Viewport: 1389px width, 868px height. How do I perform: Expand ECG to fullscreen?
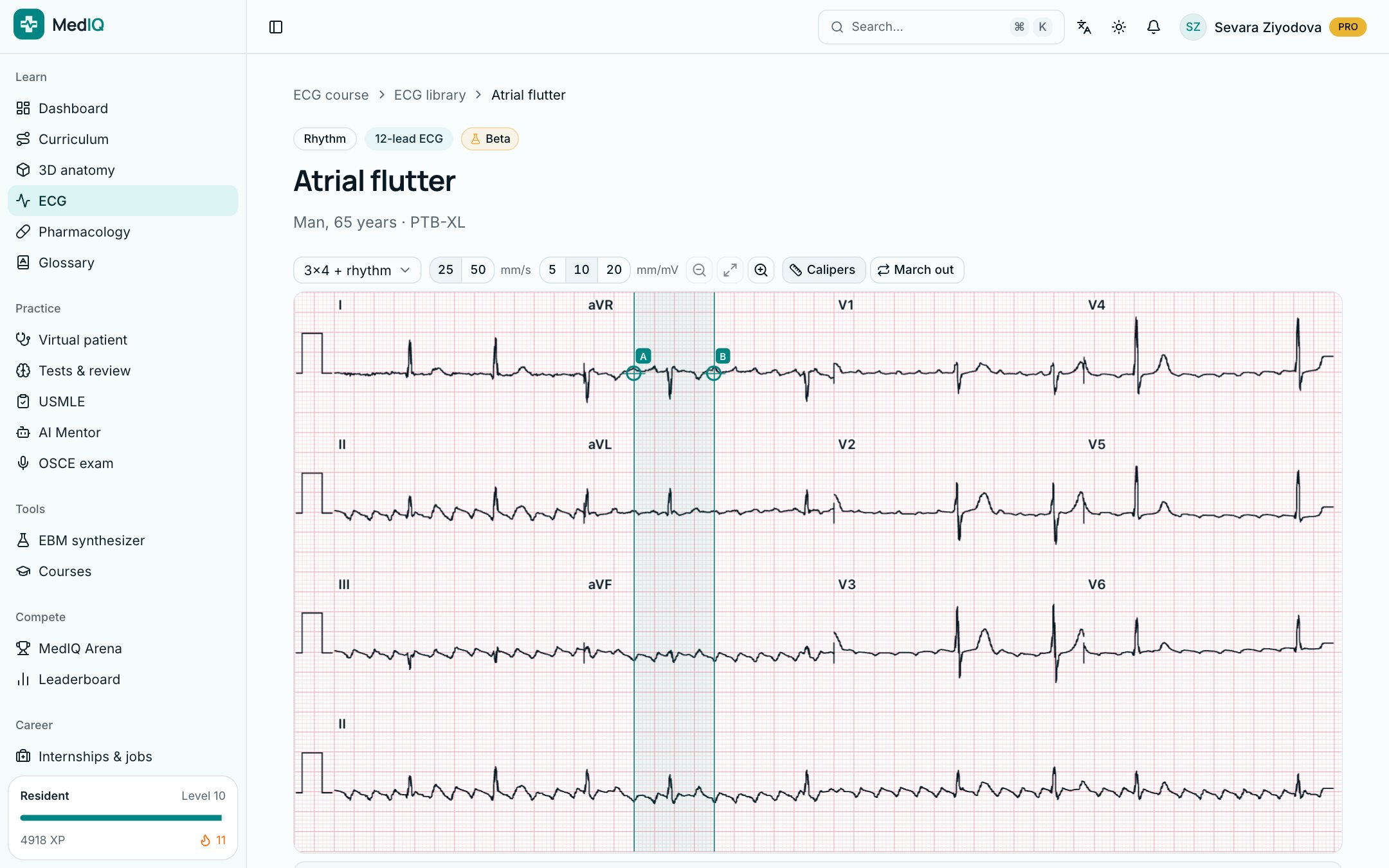click(731, 270)
